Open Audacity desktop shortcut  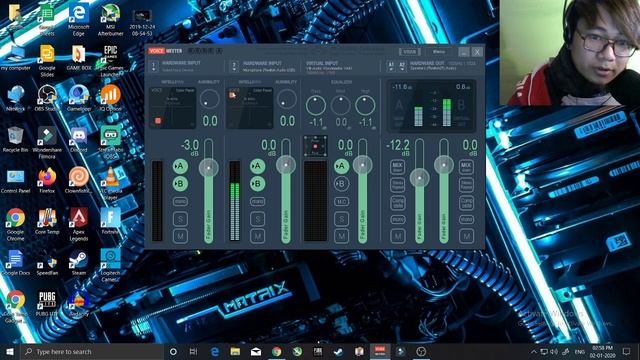78,303
